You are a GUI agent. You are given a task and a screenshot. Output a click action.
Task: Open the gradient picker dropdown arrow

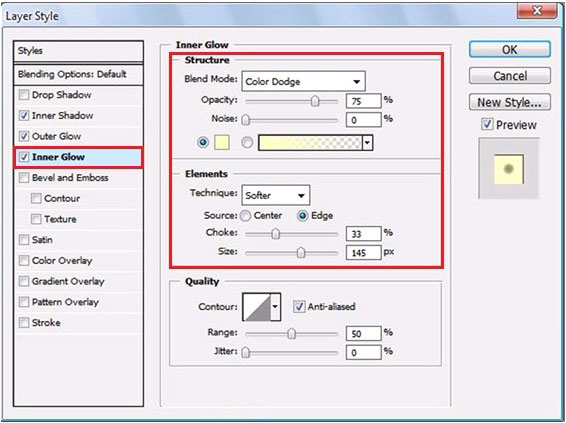pyautogui.click(x=367, y=143)
